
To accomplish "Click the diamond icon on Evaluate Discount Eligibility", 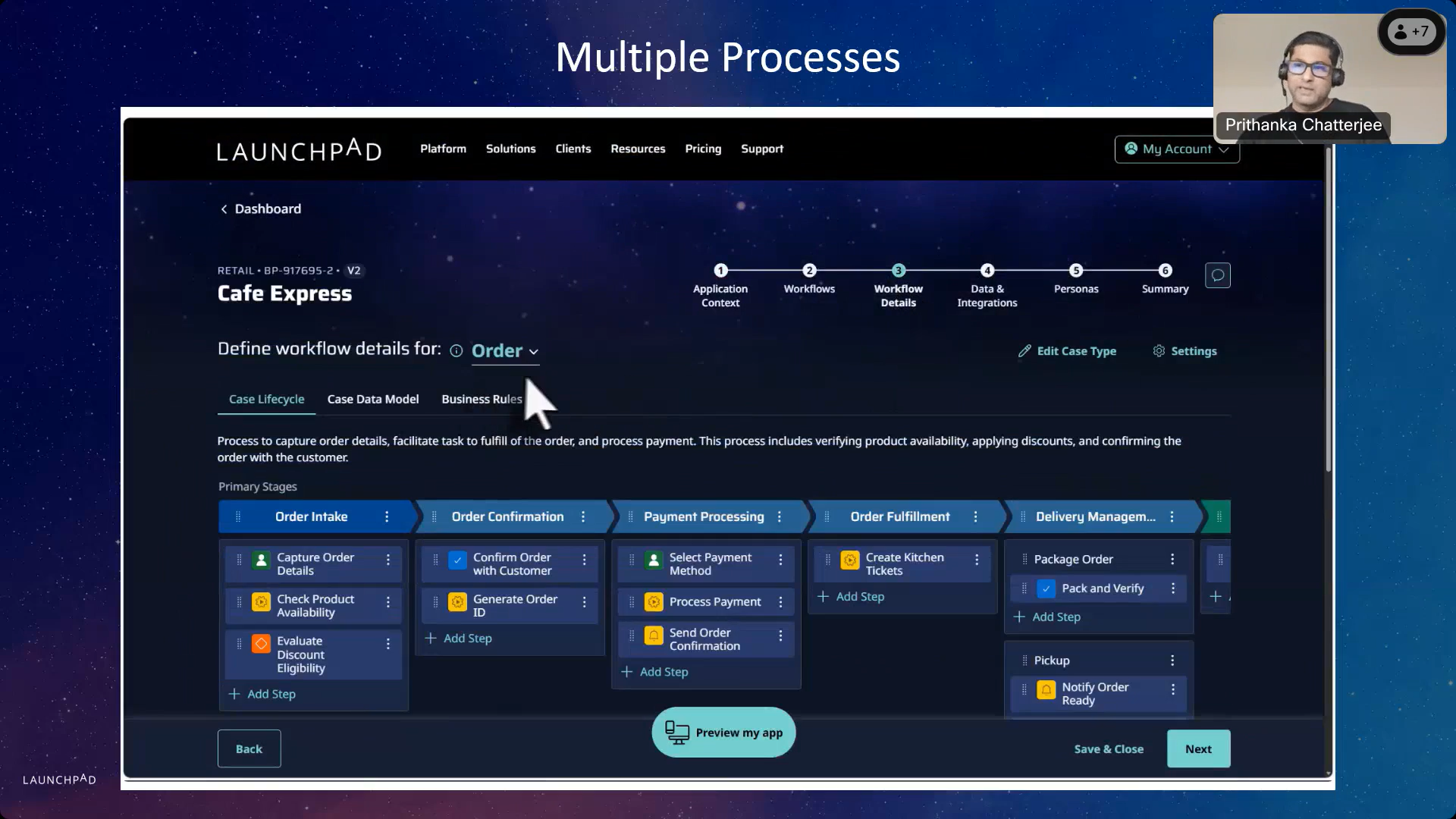I will click(261, 644).
